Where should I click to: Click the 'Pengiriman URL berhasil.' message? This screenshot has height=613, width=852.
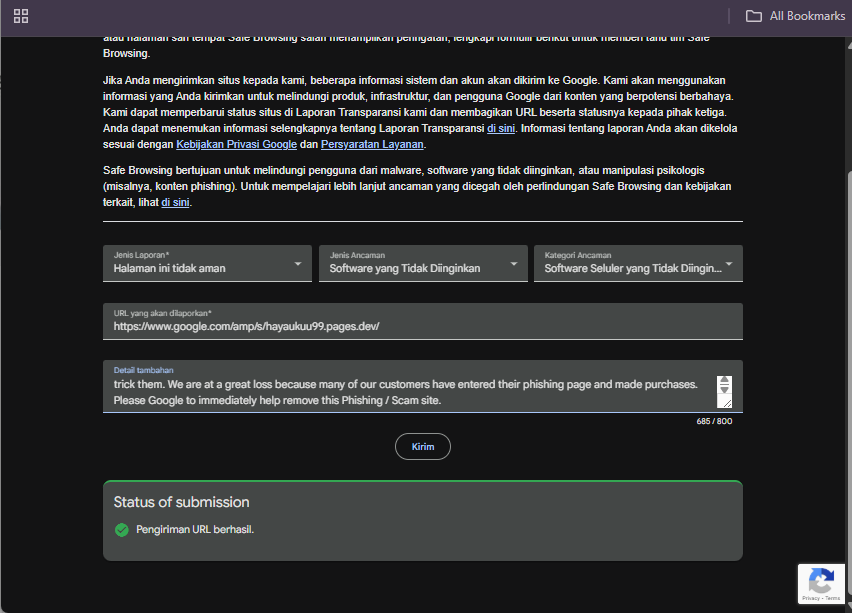point(195,530)
